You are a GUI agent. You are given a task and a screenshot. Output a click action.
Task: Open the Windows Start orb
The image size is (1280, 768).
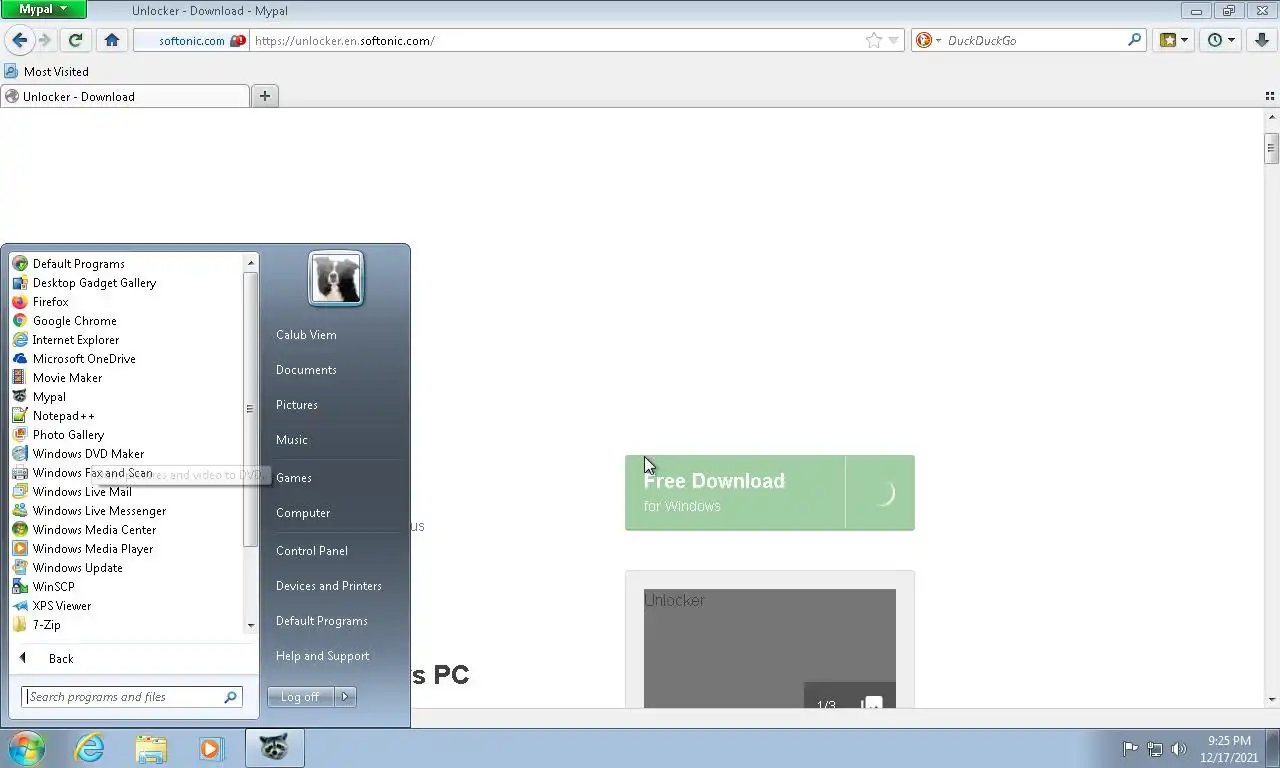27,748
